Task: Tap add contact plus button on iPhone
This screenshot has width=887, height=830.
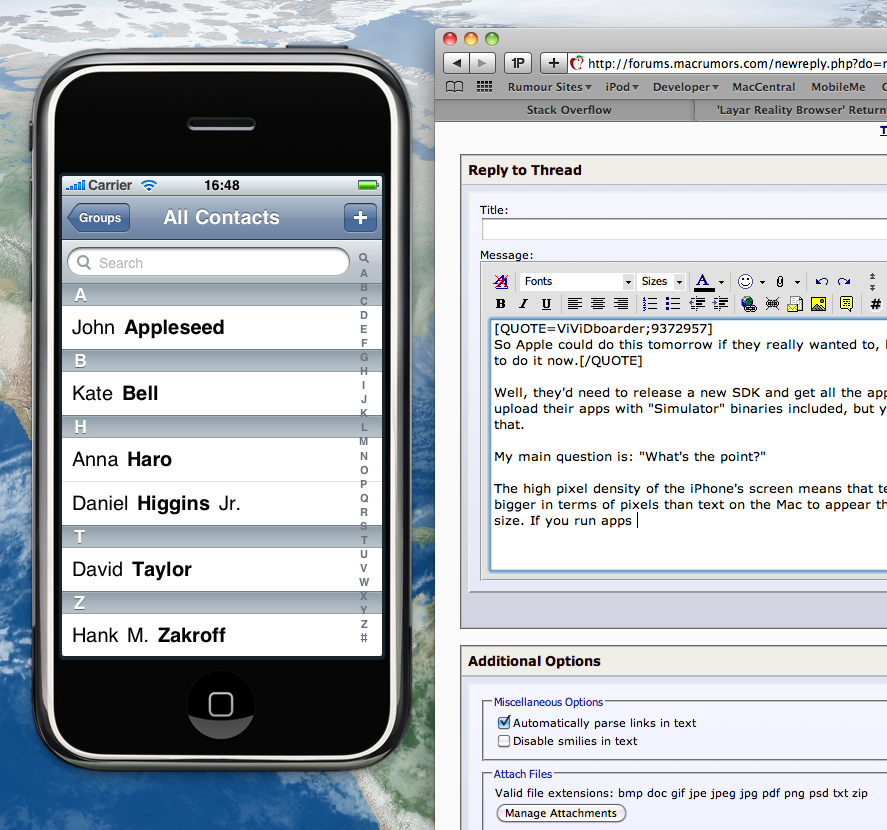Action: [x=360, y=218]
